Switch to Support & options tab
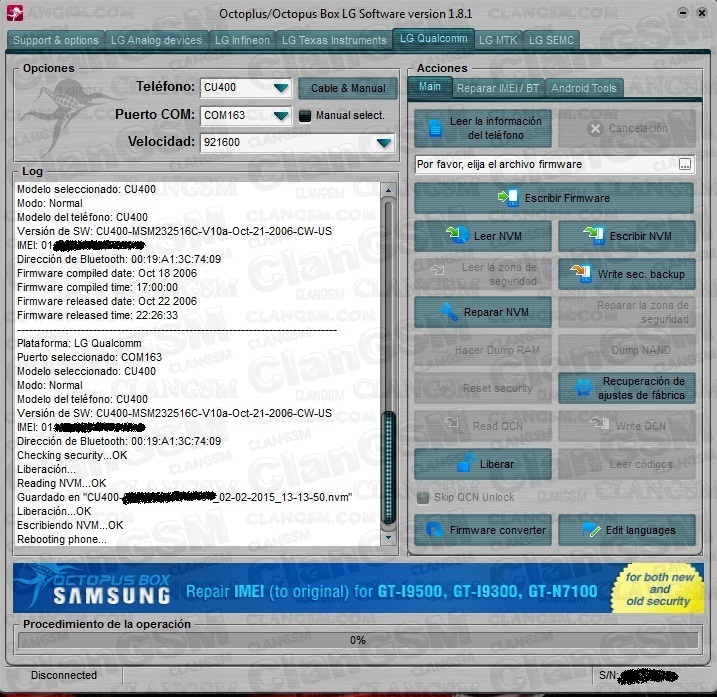 (56, 40)
